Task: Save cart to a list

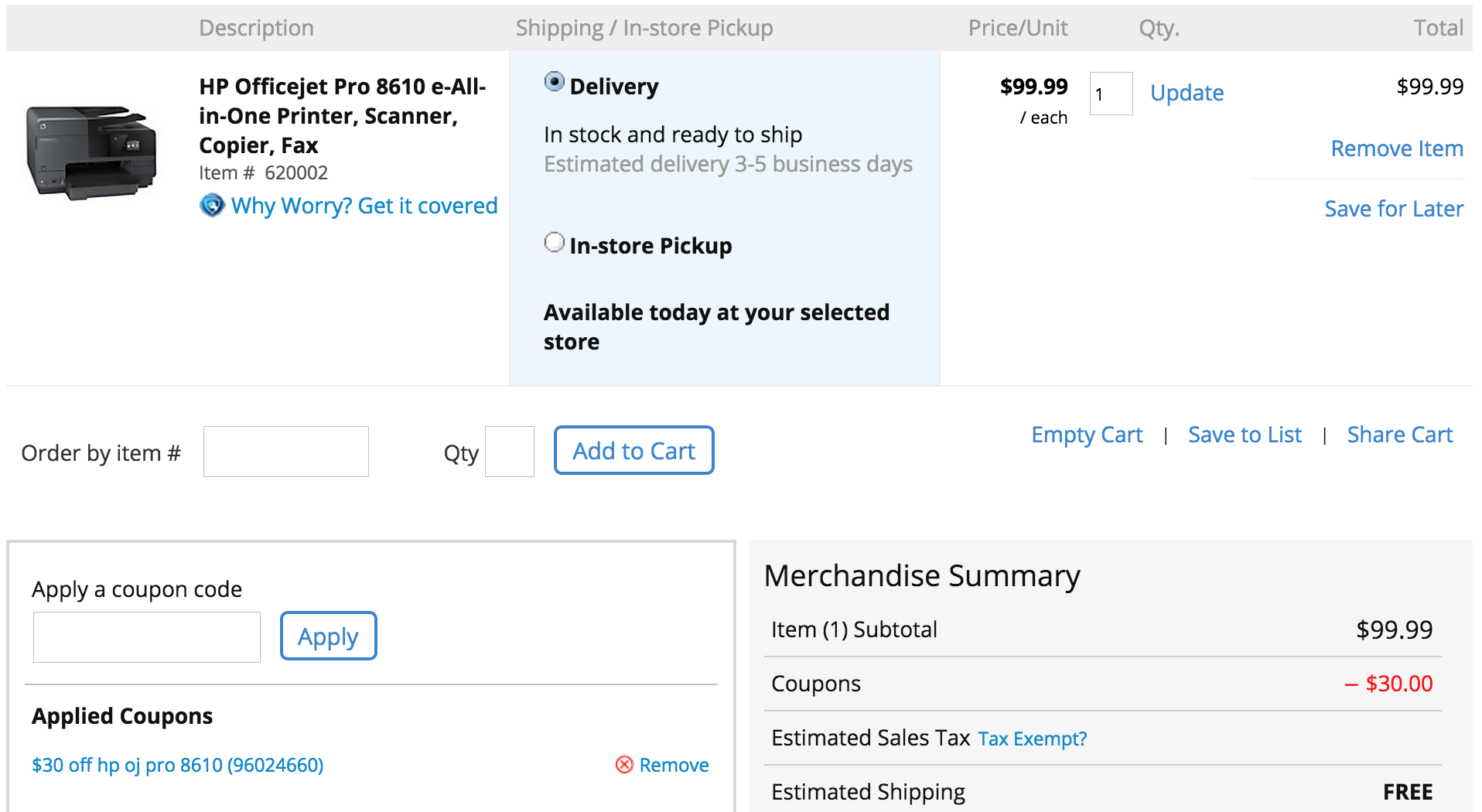Action: [1245, 435]
